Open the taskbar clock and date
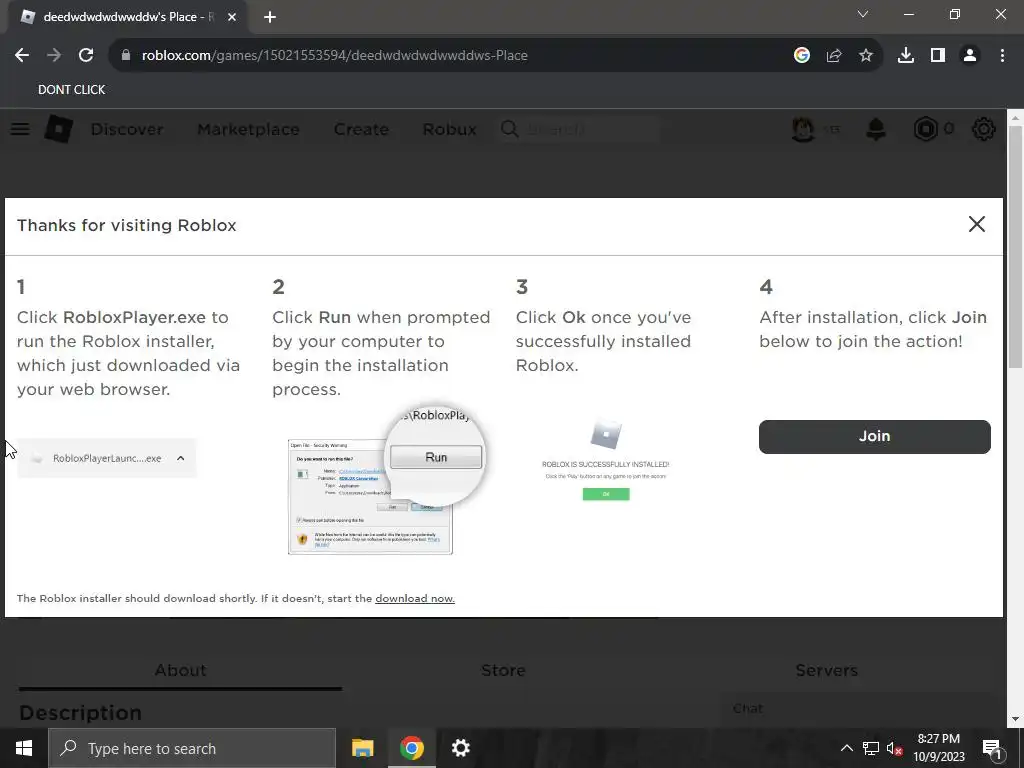The image size is (1024, 768). [x=938, y=748]
